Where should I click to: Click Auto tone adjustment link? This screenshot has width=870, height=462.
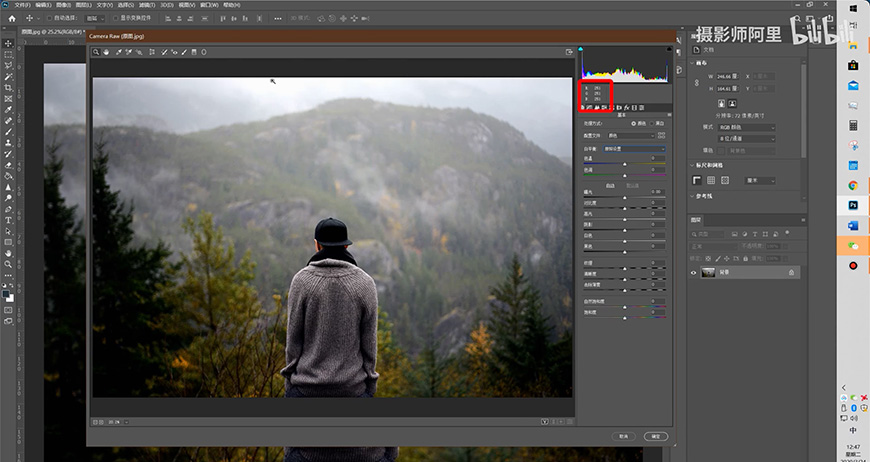coord(610,185)
